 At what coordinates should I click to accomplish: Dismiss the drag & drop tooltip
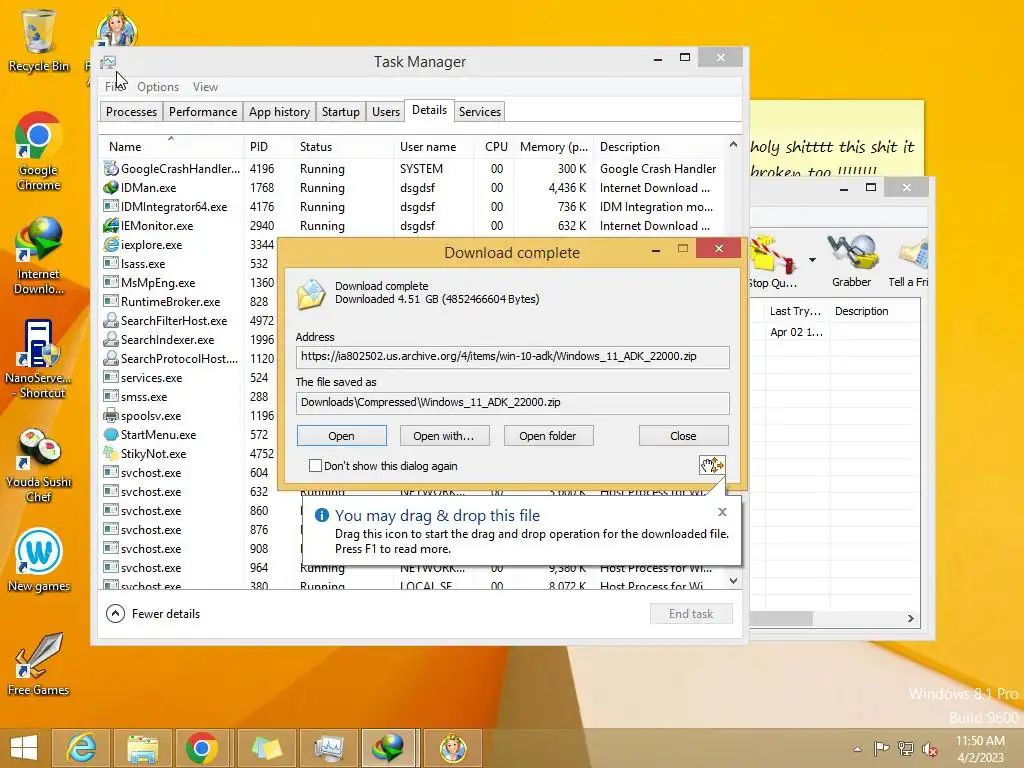[722, 512]
